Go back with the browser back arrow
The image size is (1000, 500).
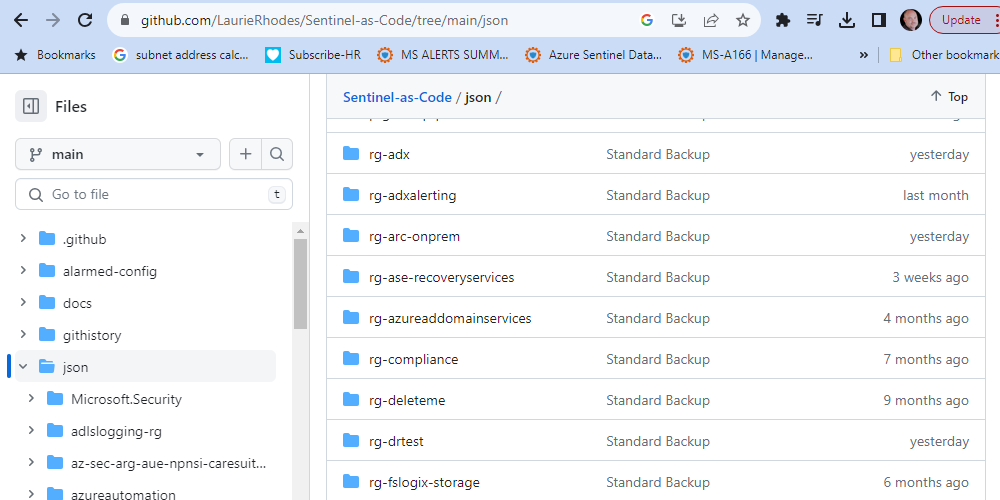[x=21, y=20]
